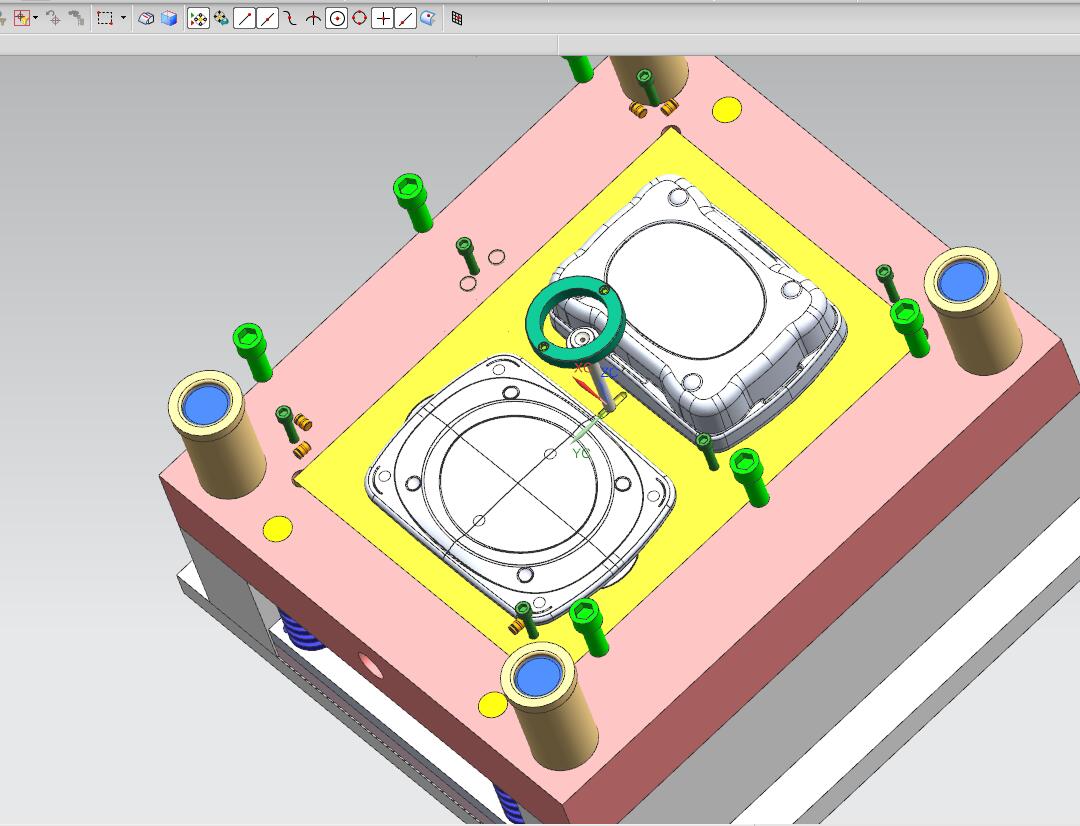Open the selection filter tool
1080x826 pixels.
21,19
